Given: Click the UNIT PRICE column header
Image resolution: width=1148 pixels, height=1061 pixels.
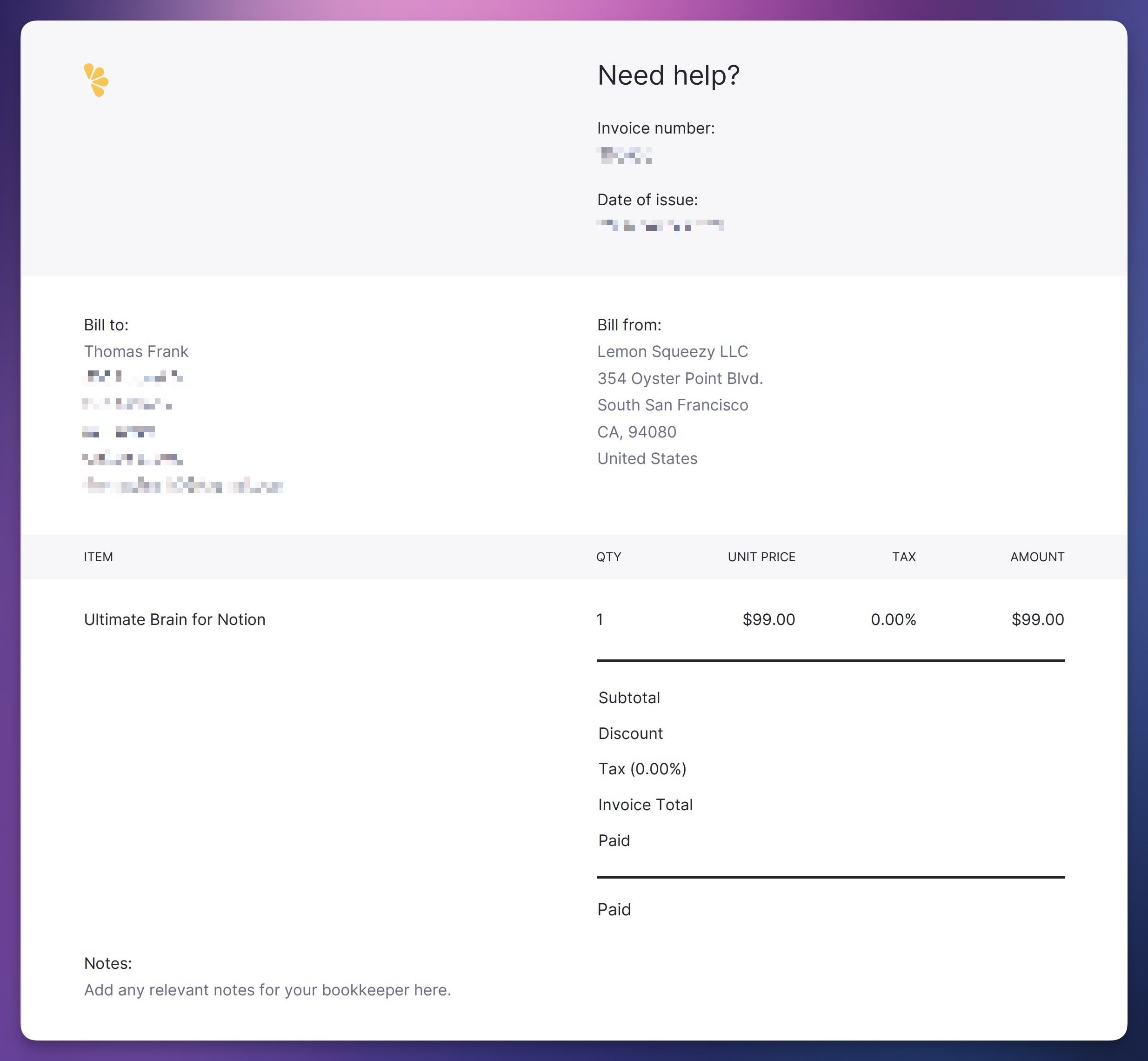Looking at the screenshot, I should click(761, 557).
